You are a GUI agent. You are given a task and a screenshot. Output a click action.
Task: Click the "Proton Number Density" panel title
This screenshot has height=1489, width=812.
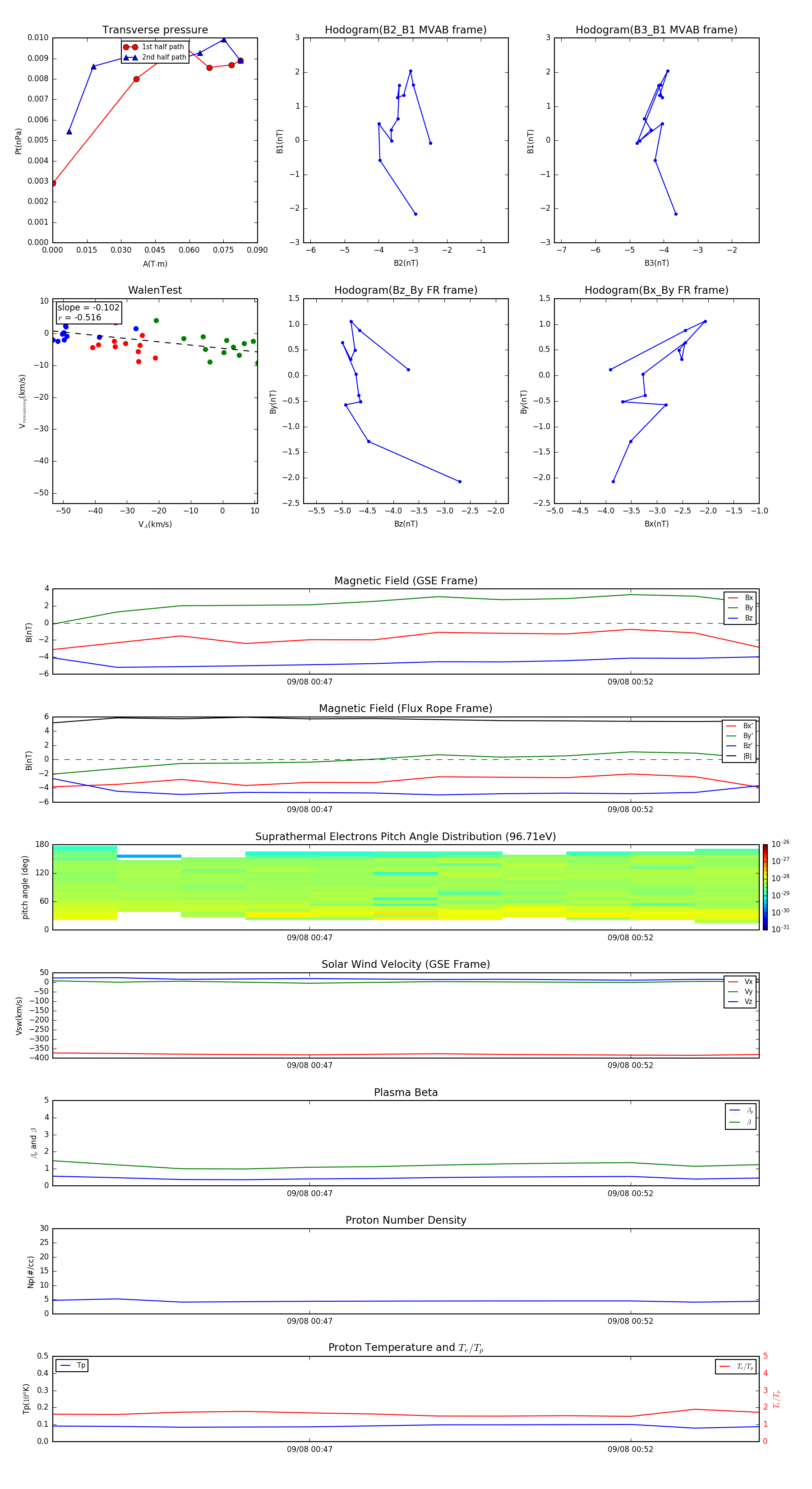tap(406, 1220)
